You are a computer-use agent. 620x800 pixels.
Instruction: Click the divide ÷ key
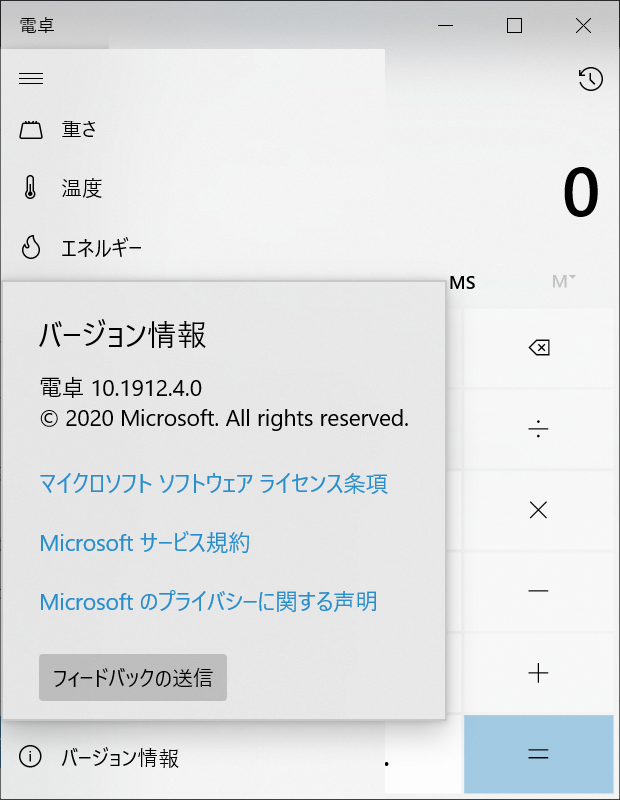538,429
